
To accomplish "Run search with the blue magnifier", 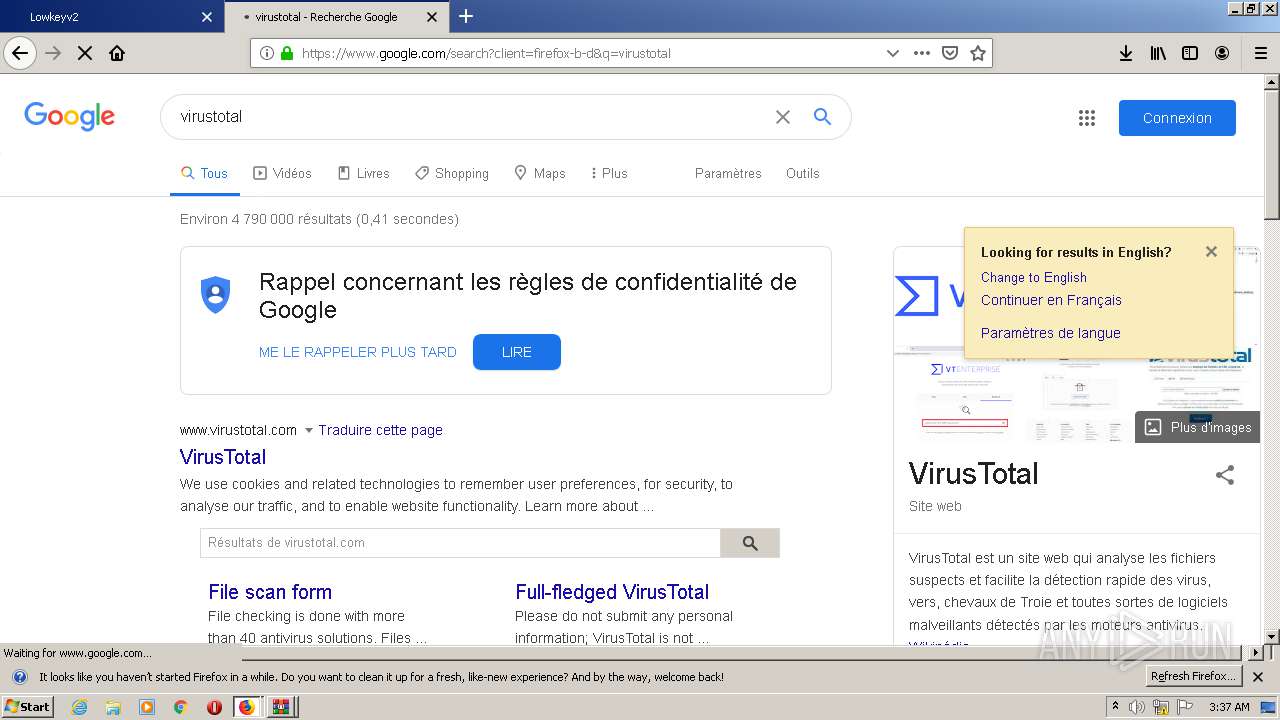I will pyautogui.click(x=822, y=117).
